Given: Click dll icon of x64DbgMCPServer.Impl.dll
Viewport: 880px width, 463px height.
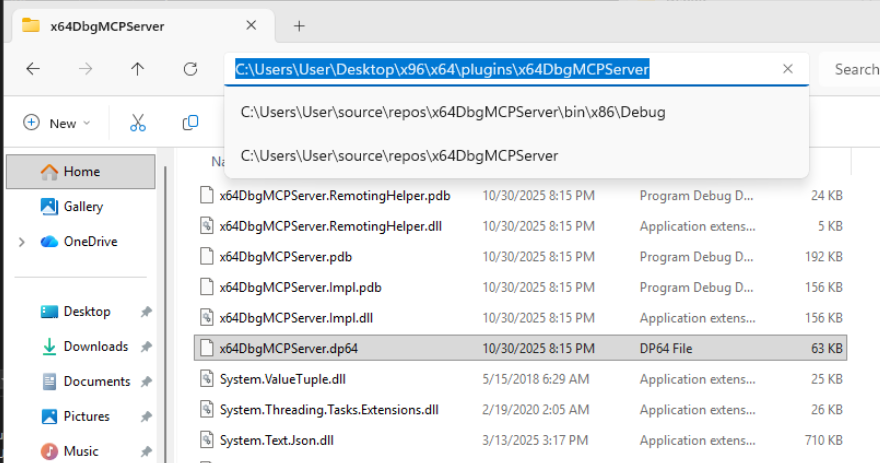Looking at the screenshot, I should tap(207, 318).
